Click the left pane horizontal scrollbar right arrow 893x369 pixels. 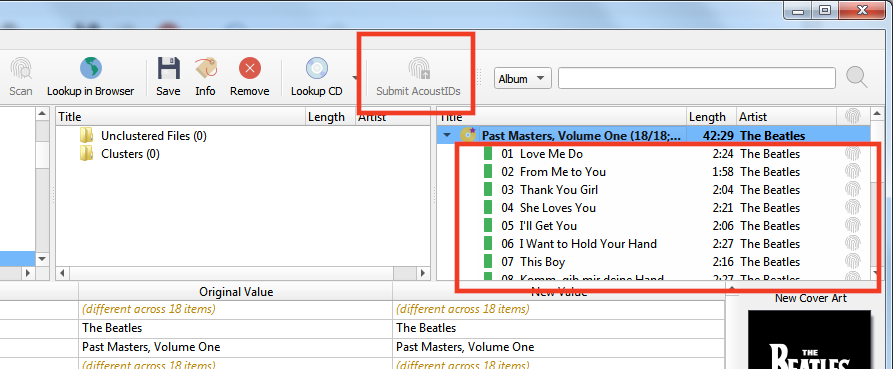click(x=422, y=273)
